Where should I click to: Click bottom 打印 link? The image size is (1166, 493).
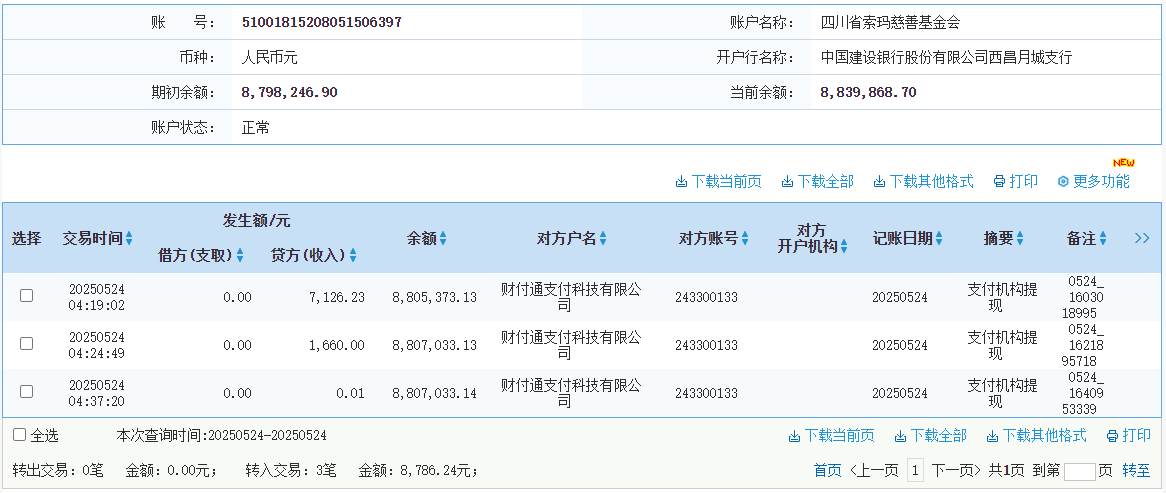click(x=1129, y=436)
